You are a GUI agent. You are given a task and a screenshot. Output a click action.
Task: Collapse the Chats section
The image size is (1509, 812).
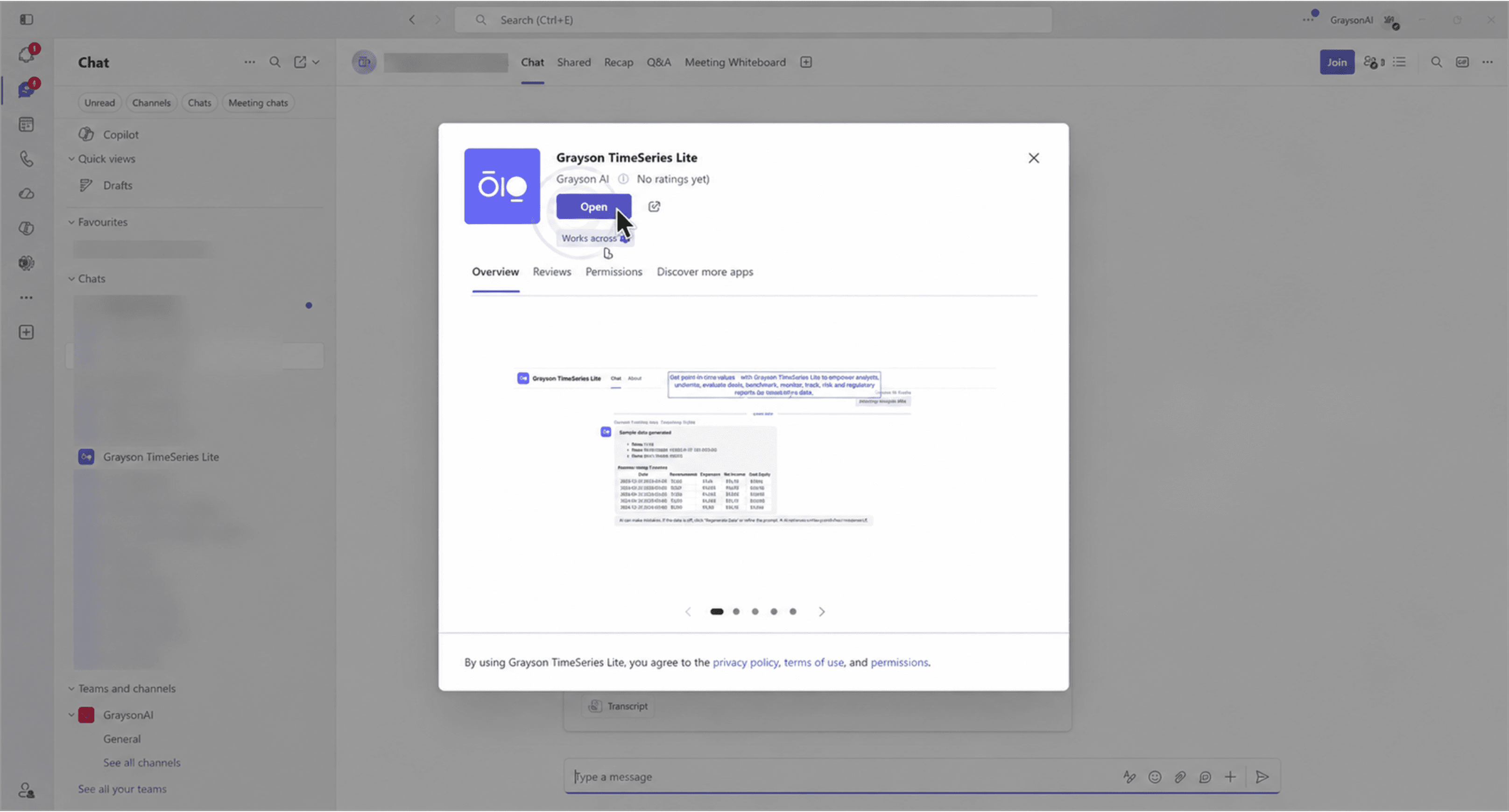click(71, 279)
